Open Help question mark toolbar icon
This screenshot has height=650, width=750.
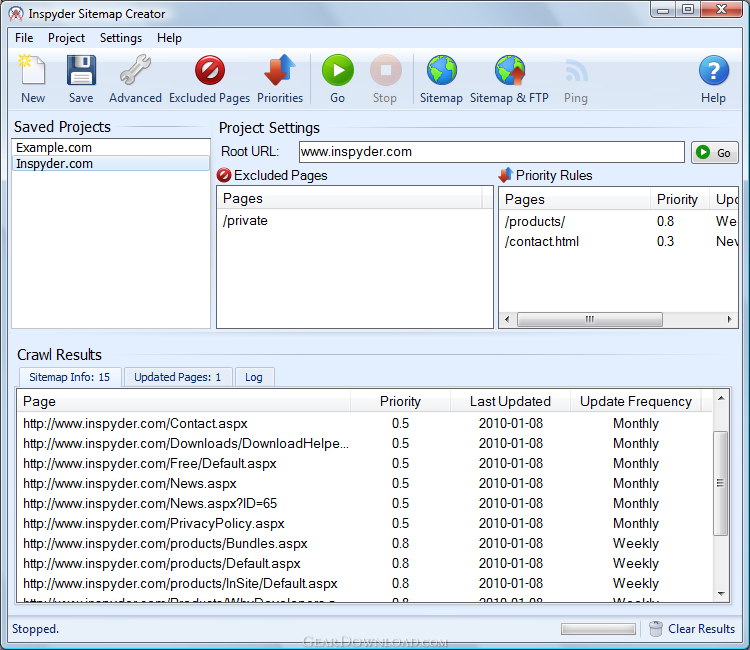(714, 71)
